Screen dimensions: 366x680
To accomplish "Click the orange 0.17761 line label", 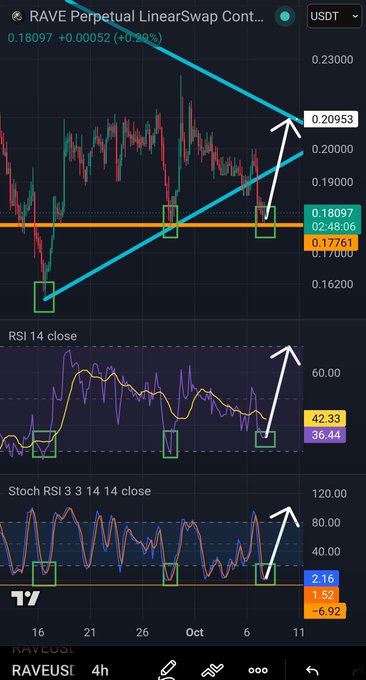I will pyautogui.click(x=332, y=242).
